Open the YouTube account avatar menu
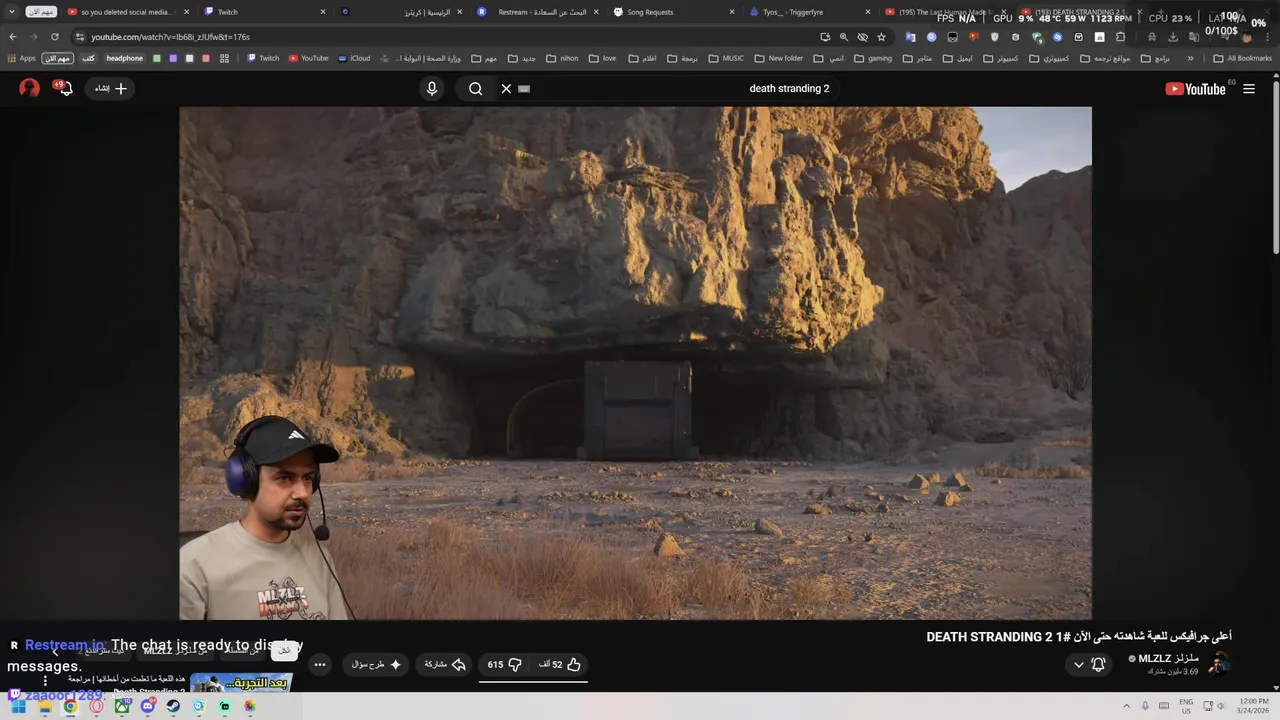The image size is (1280, 720). coord(30,88)
